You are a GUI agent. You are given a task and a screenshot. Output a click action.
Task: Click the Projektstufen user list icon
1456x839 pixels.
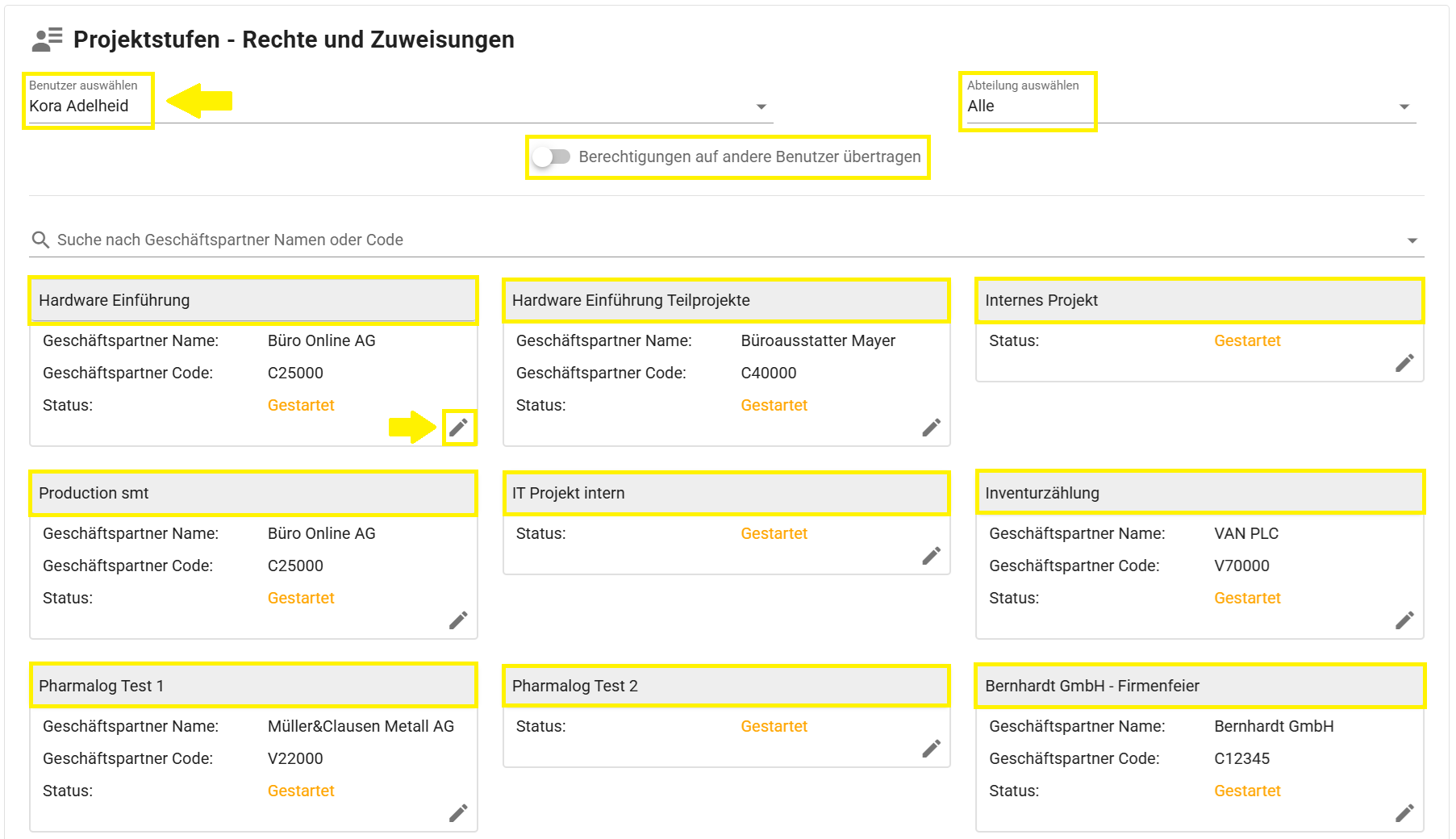coord(48,40)
